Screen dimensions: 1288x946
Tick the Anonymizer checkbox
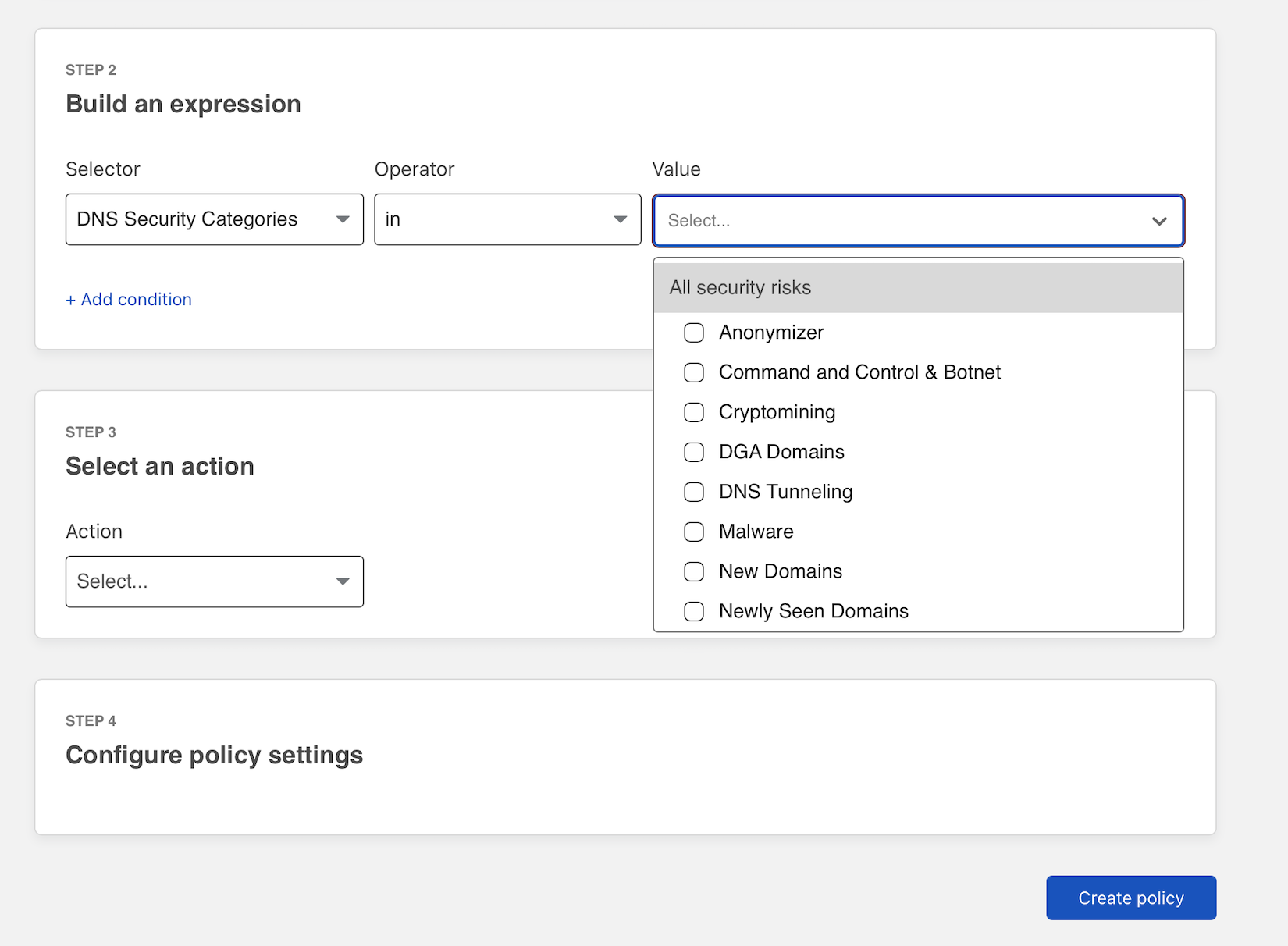pyautogui.click(x=694, y=333)
